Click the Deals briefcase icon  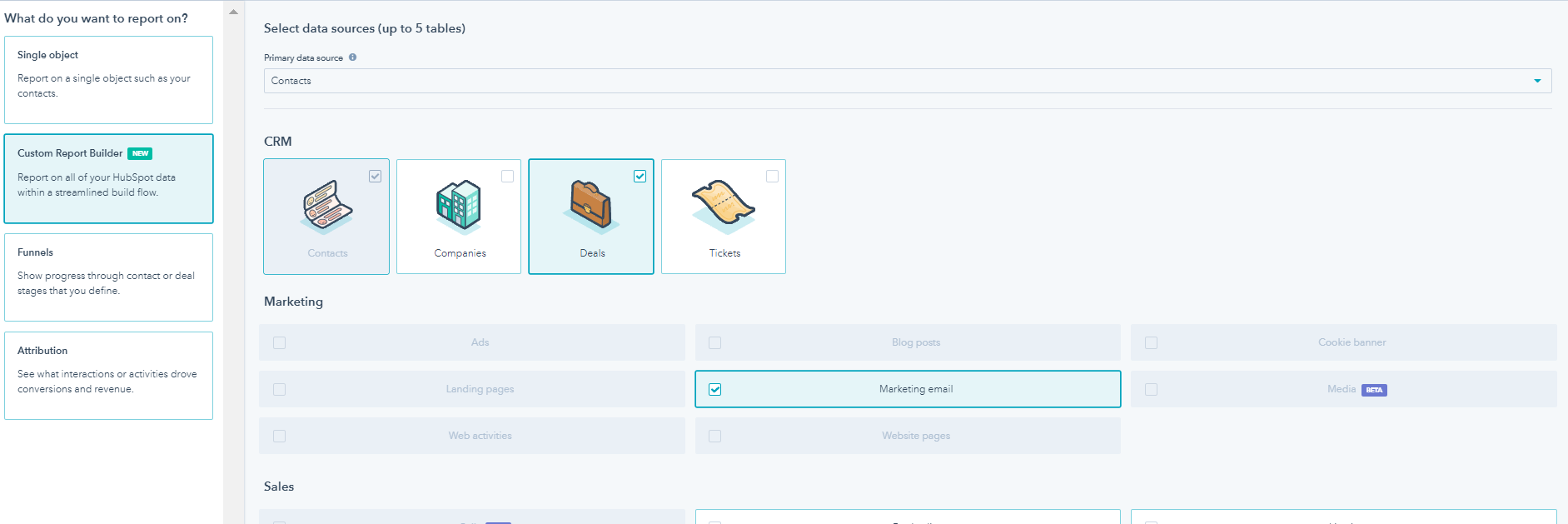(x=590, y=206)
